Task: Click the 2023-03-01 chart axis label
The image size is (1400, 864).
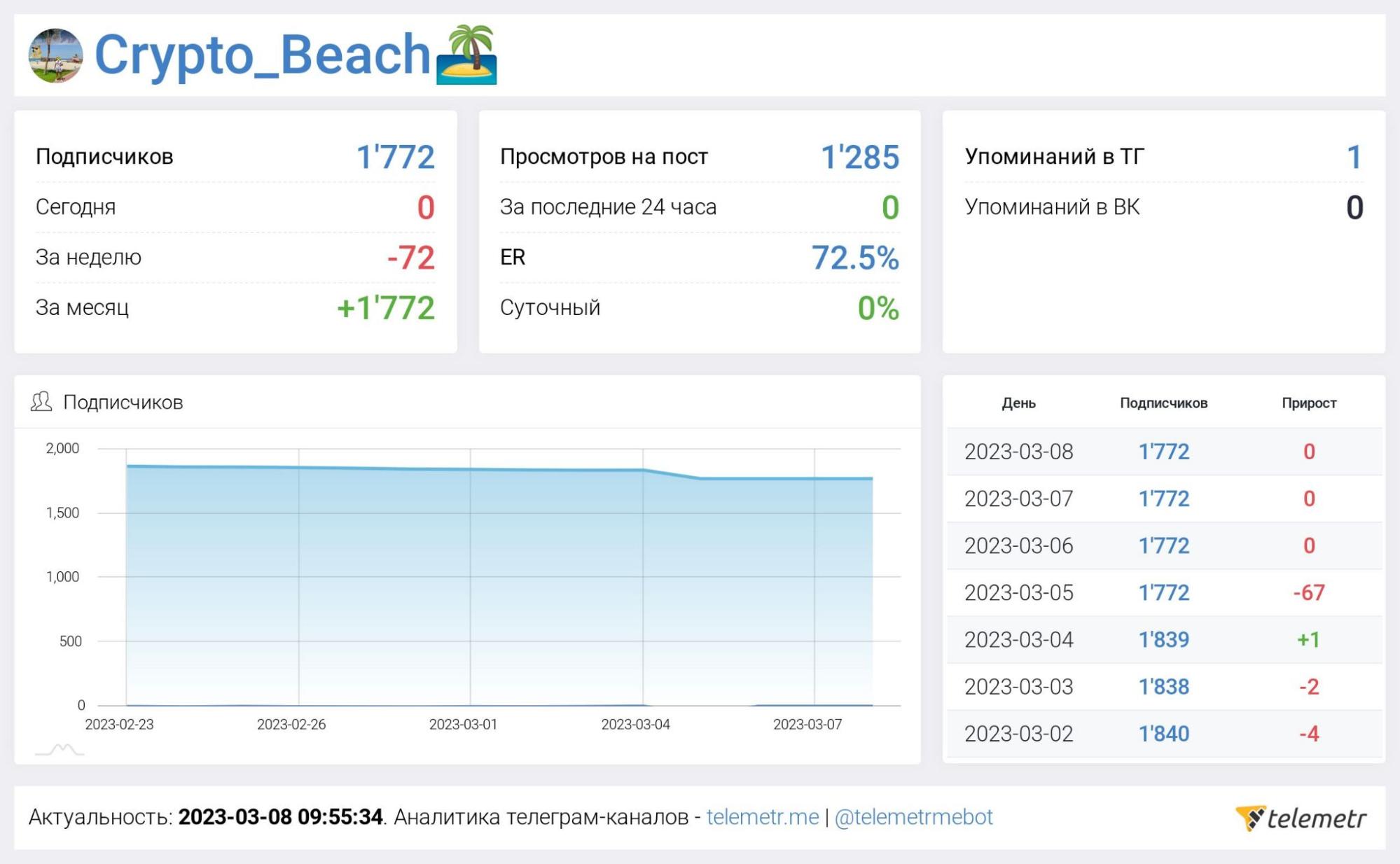Action: coord(463,725)
